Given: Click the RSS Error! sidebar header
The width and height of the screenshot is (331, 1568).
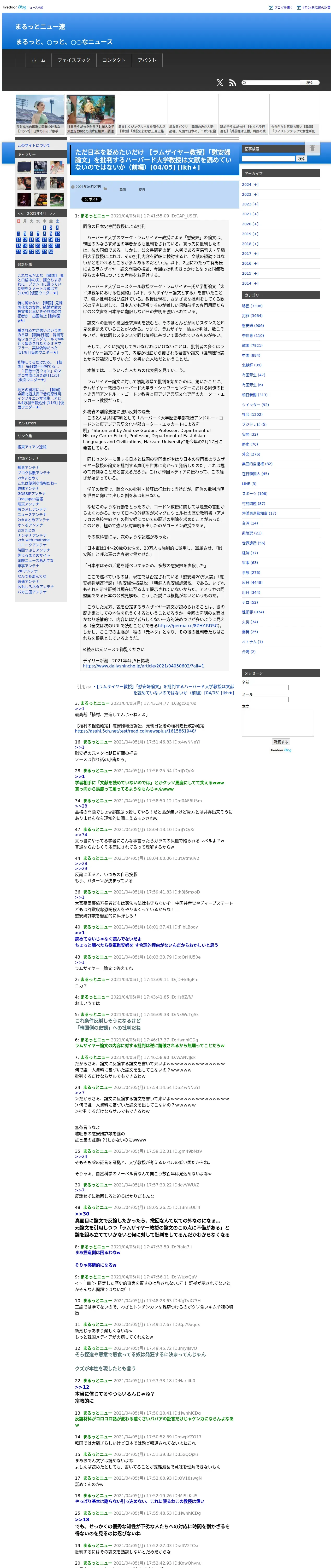Looking at the screenshot, I should pos(41,423).
